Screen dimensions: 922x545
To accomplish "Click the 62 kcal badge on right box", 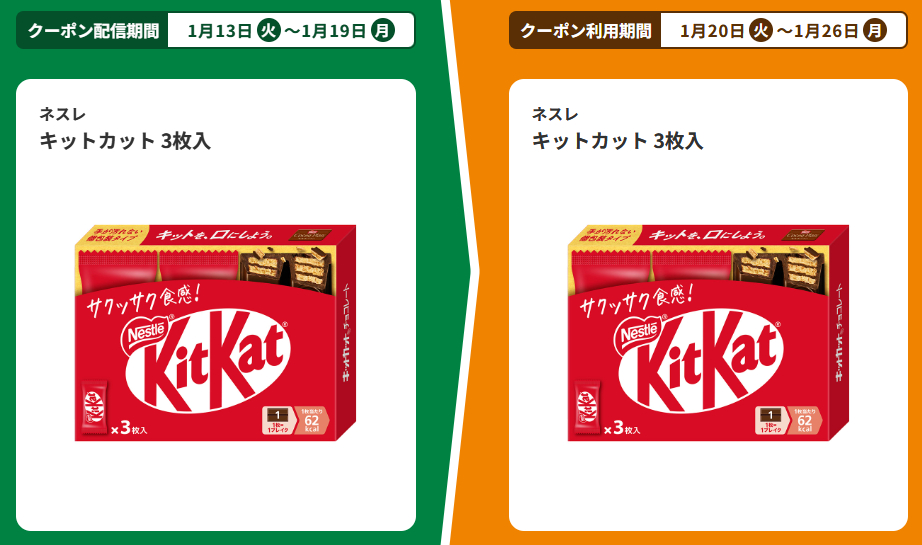I will [x=805, y=420].
